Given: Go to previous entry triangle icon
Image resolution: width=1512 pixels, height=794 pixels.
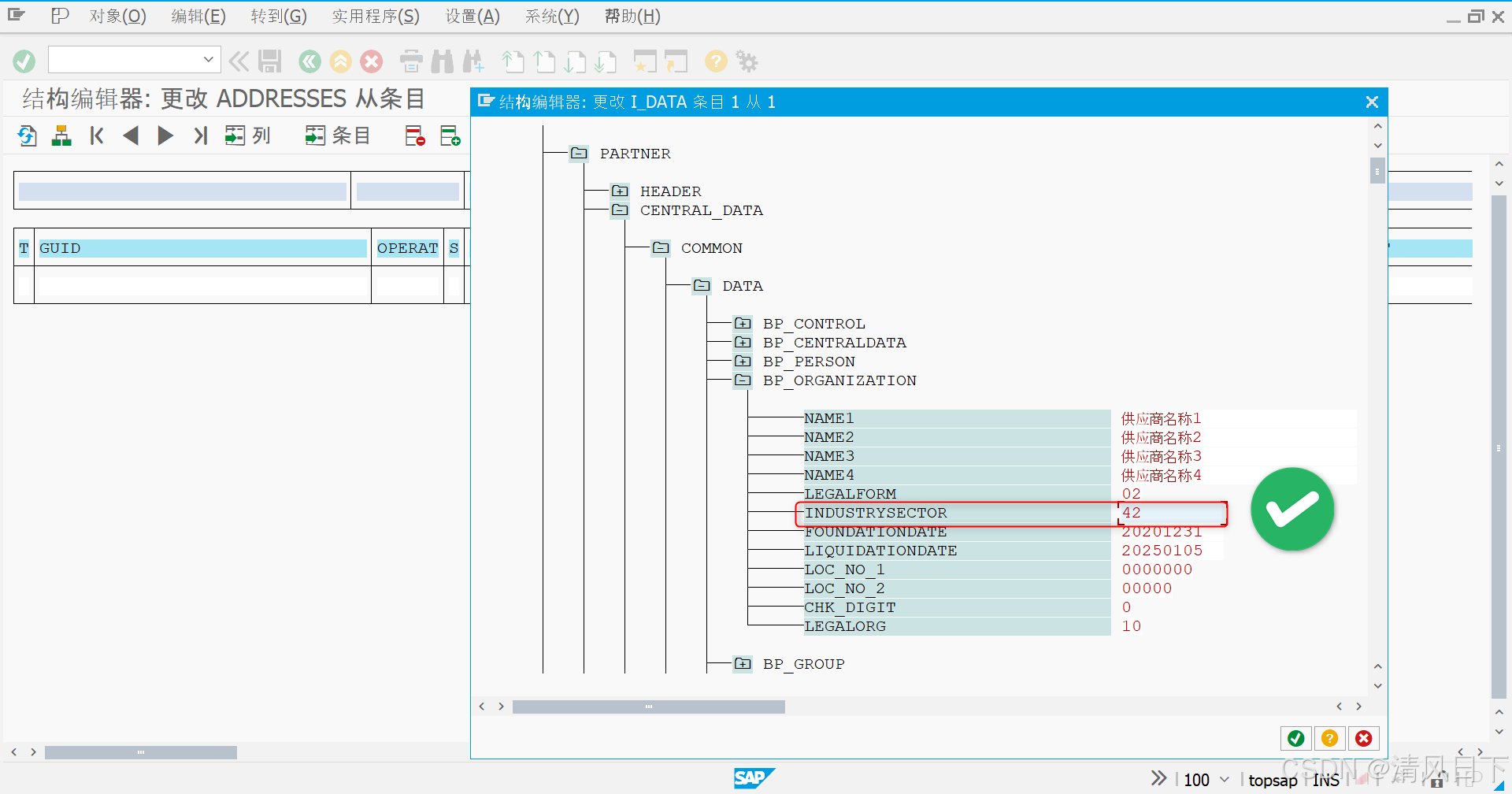Looking at the screenshot, I should (131, 135).
